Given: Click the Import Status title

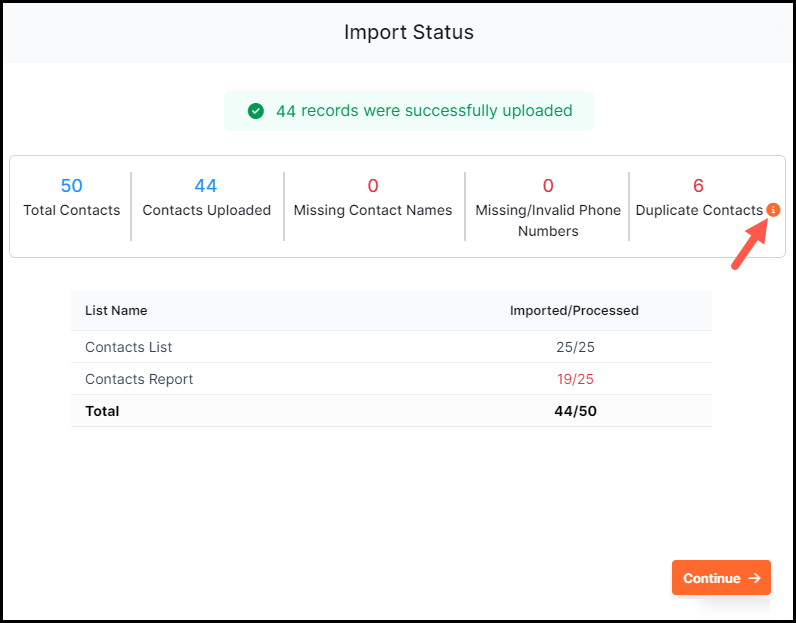Looking at the screenshot, I should click(x=409, y=32).
